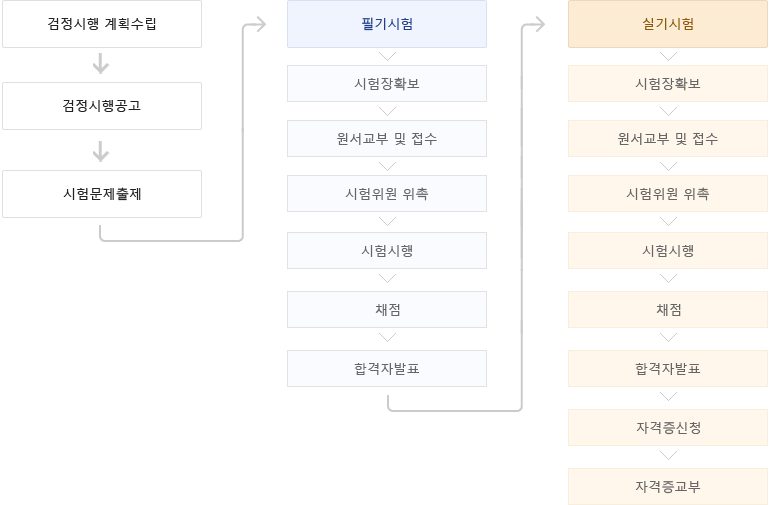This screenshot has height=505, width=770.
Task: Click the down arrow below 검정시행 계획수립
Action: click(x=101, y=65)
